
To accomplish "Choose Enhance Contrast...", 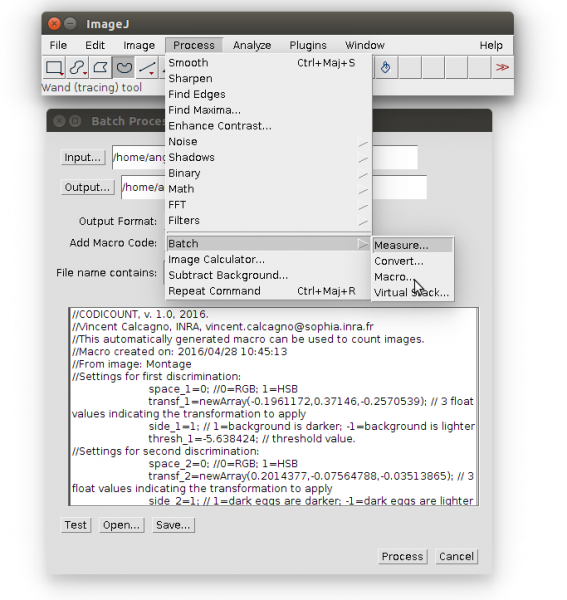I will [x=268, y=126].
